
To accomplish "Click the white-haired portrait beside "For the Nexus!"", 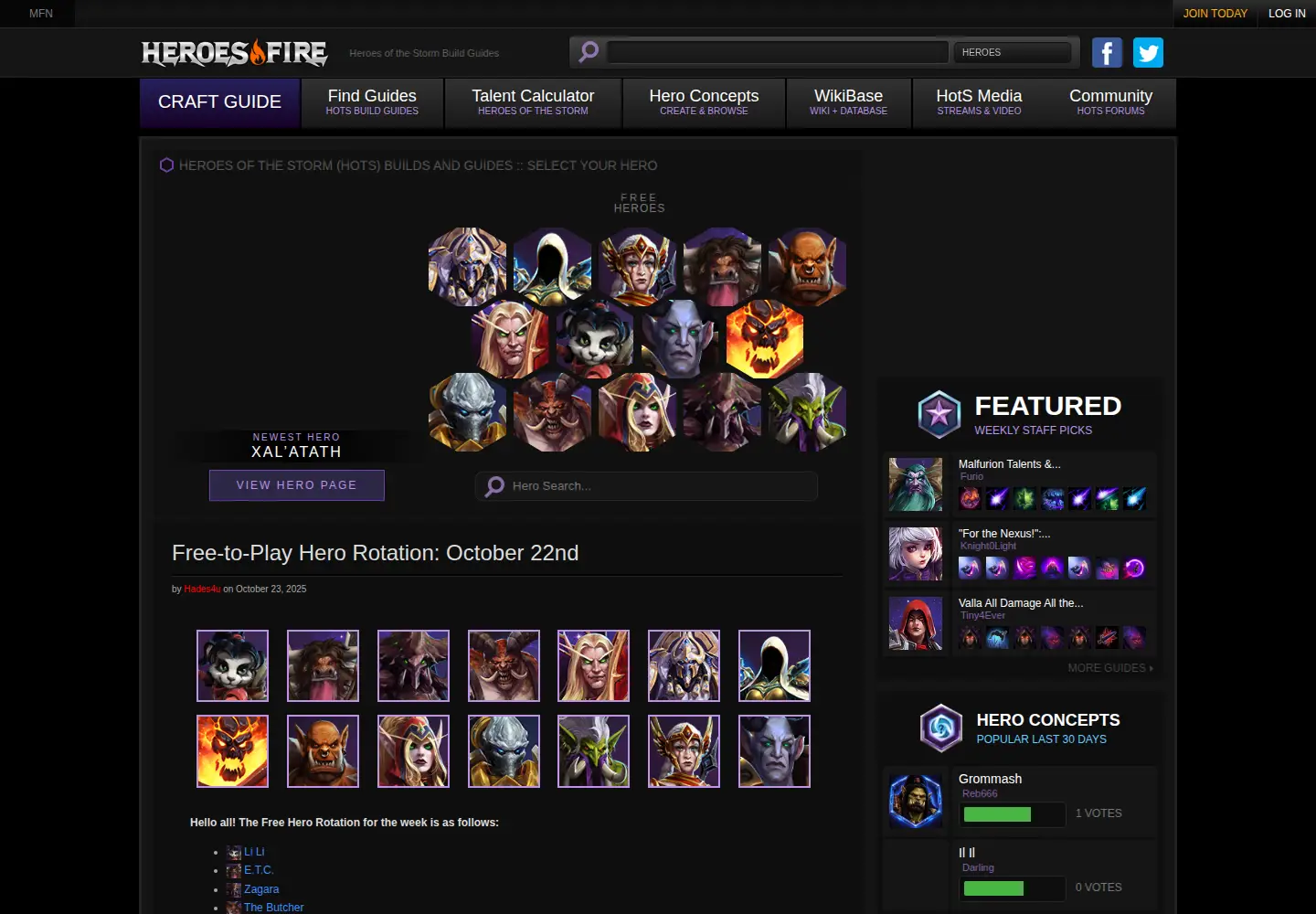I will (916, 554).
